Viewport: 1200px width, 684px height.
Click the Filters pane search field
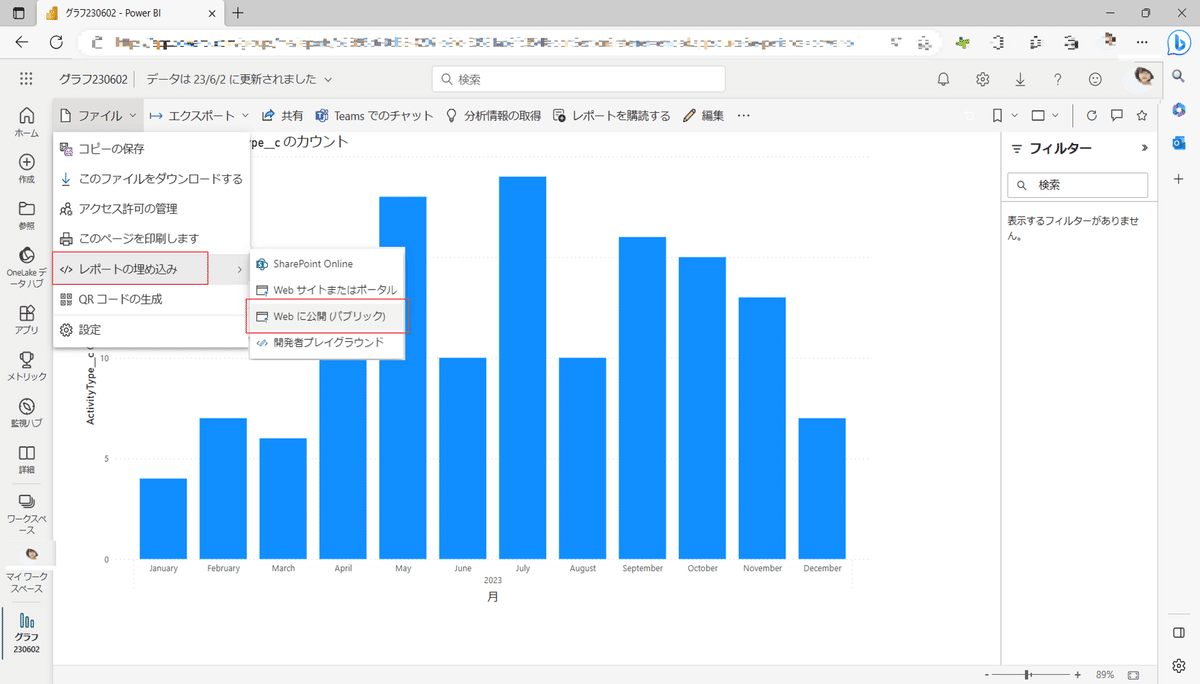pyautogui.click(x=1078, y=185)
